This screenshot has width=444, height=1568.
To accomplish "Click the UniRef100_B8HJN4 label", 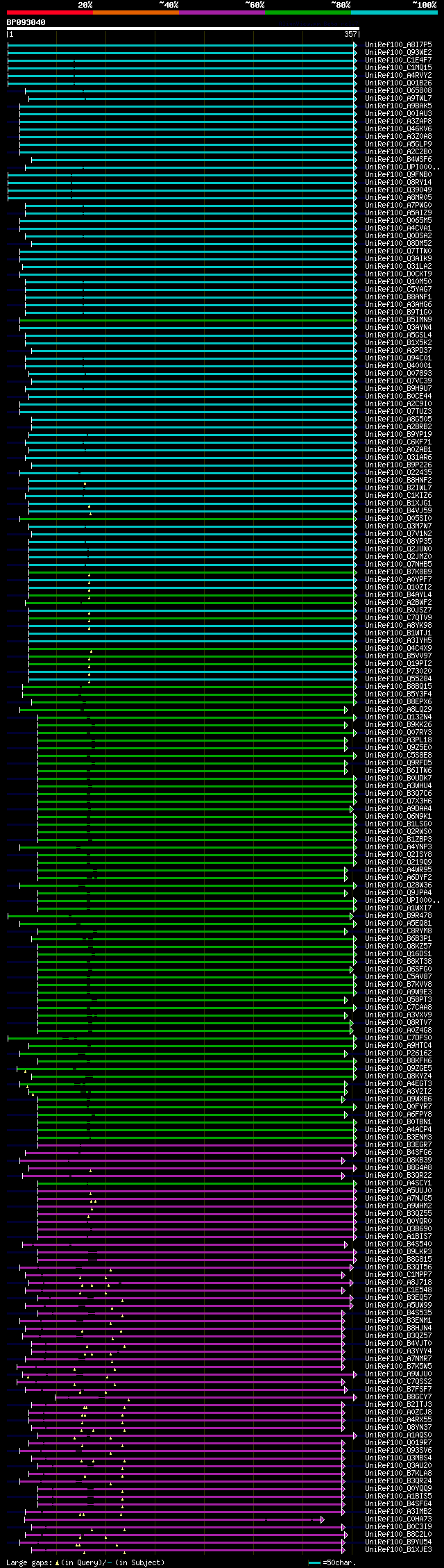I will (x=398, y=1328).
